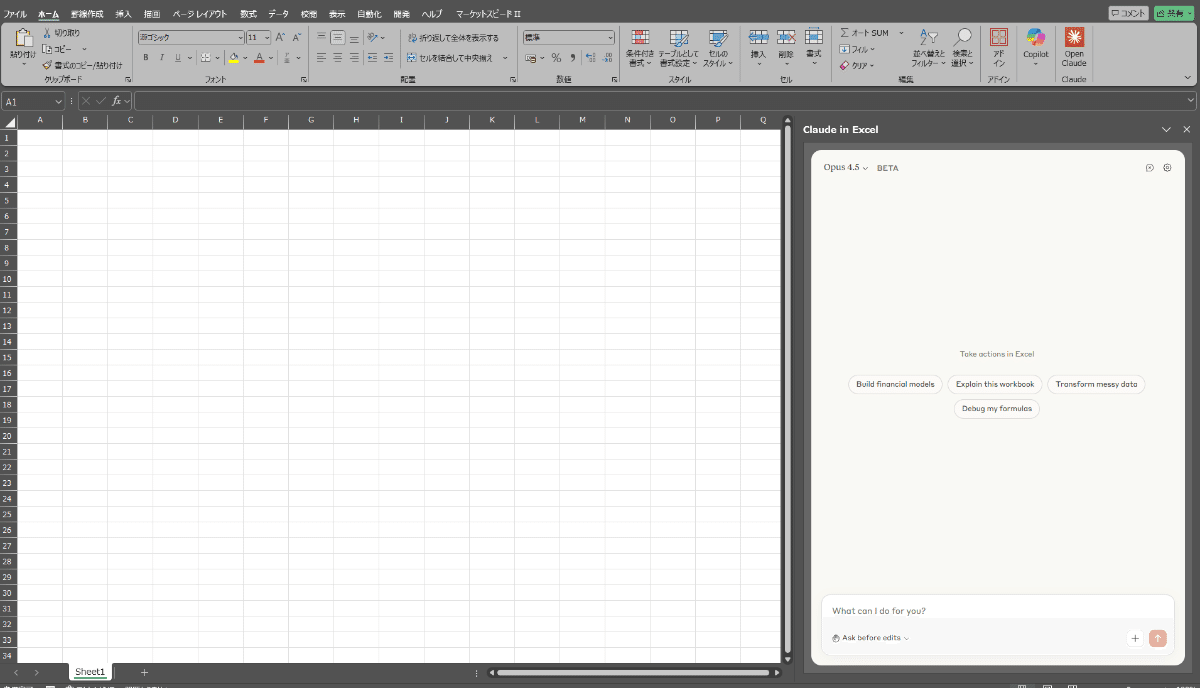Toggle Italic formatting
The width and height of the screenshot is (1200, 688).
[161, 58]
